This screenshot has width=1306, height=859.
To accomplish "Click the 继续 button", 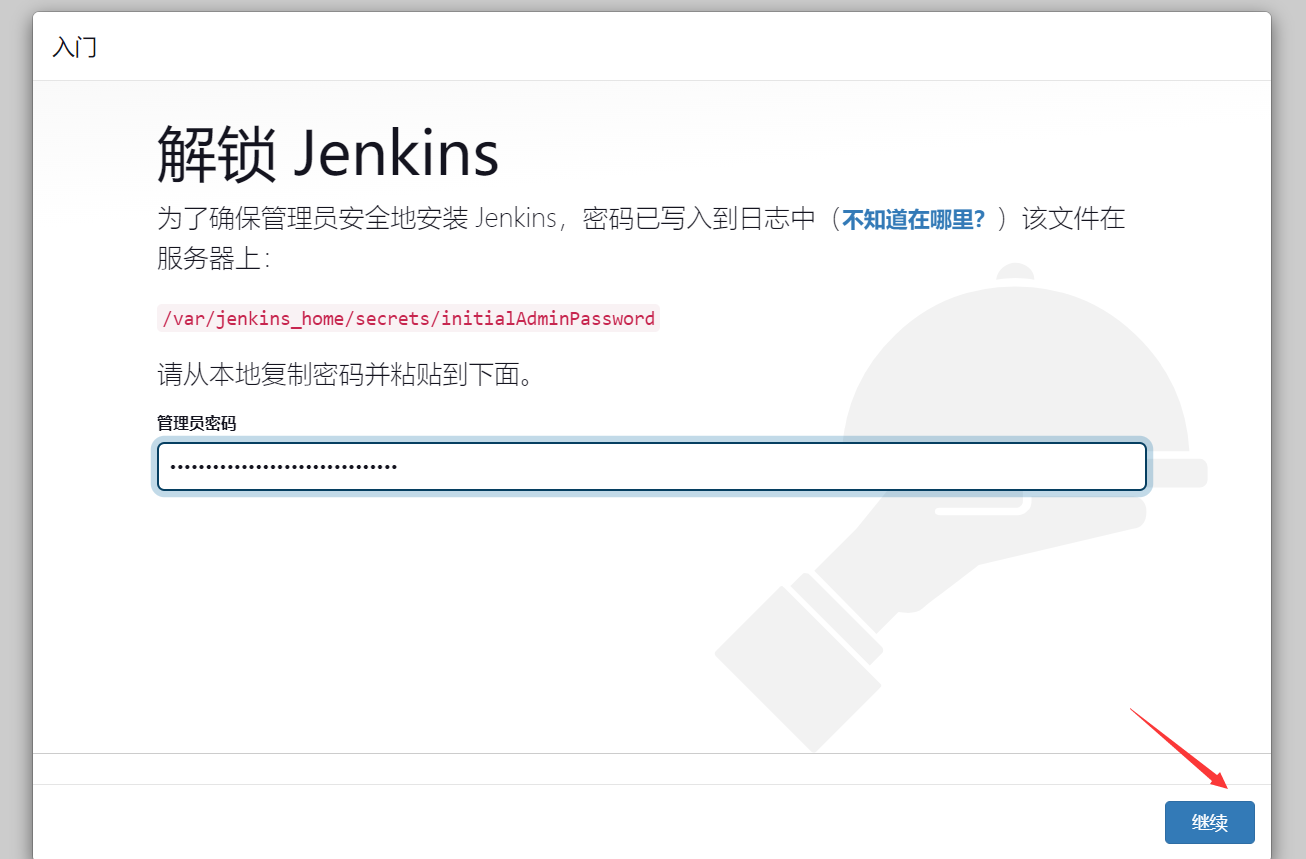I will 1209,822.
